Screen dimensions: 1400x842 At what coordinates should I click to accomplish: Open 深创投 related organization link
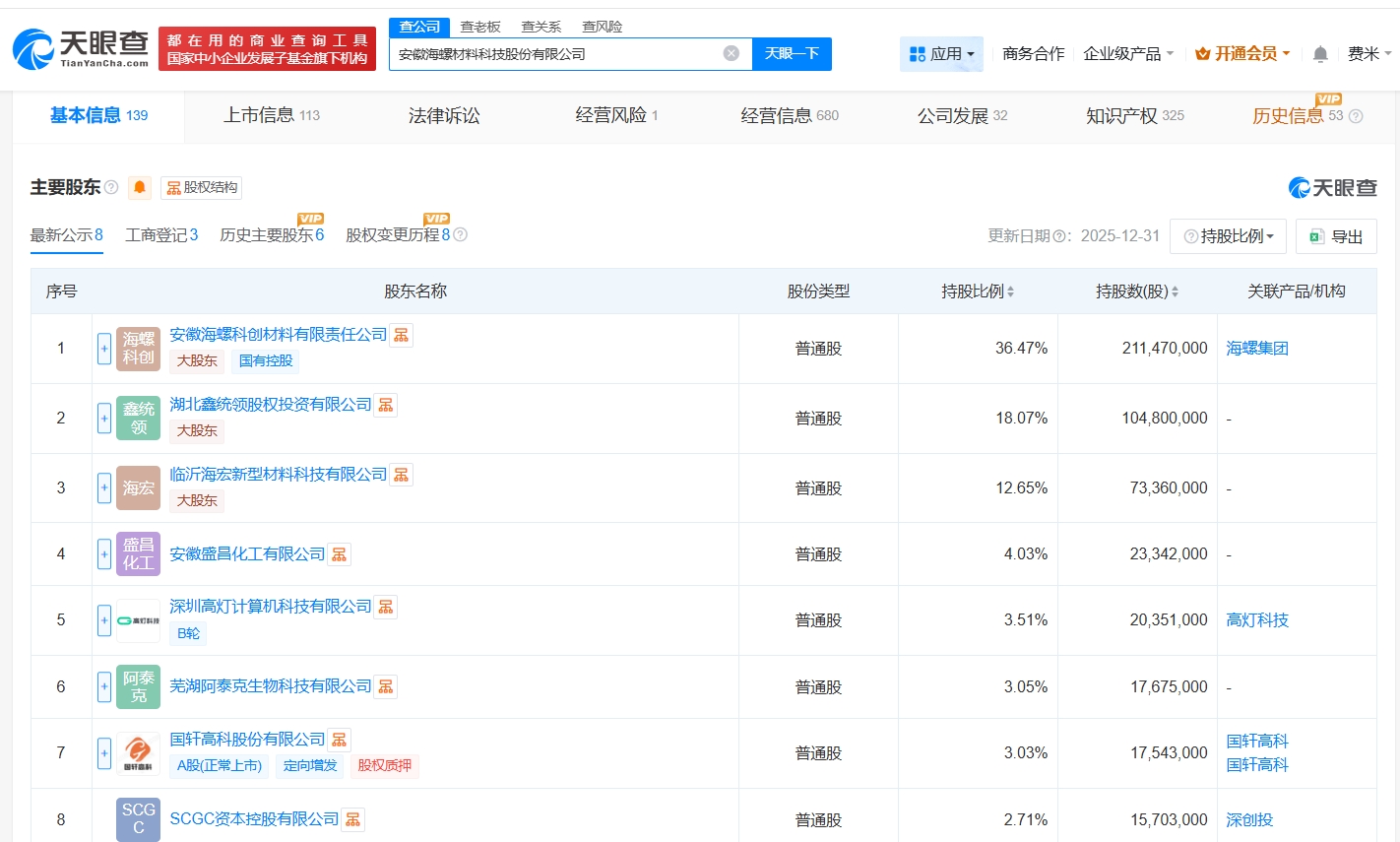point(1249,819)
